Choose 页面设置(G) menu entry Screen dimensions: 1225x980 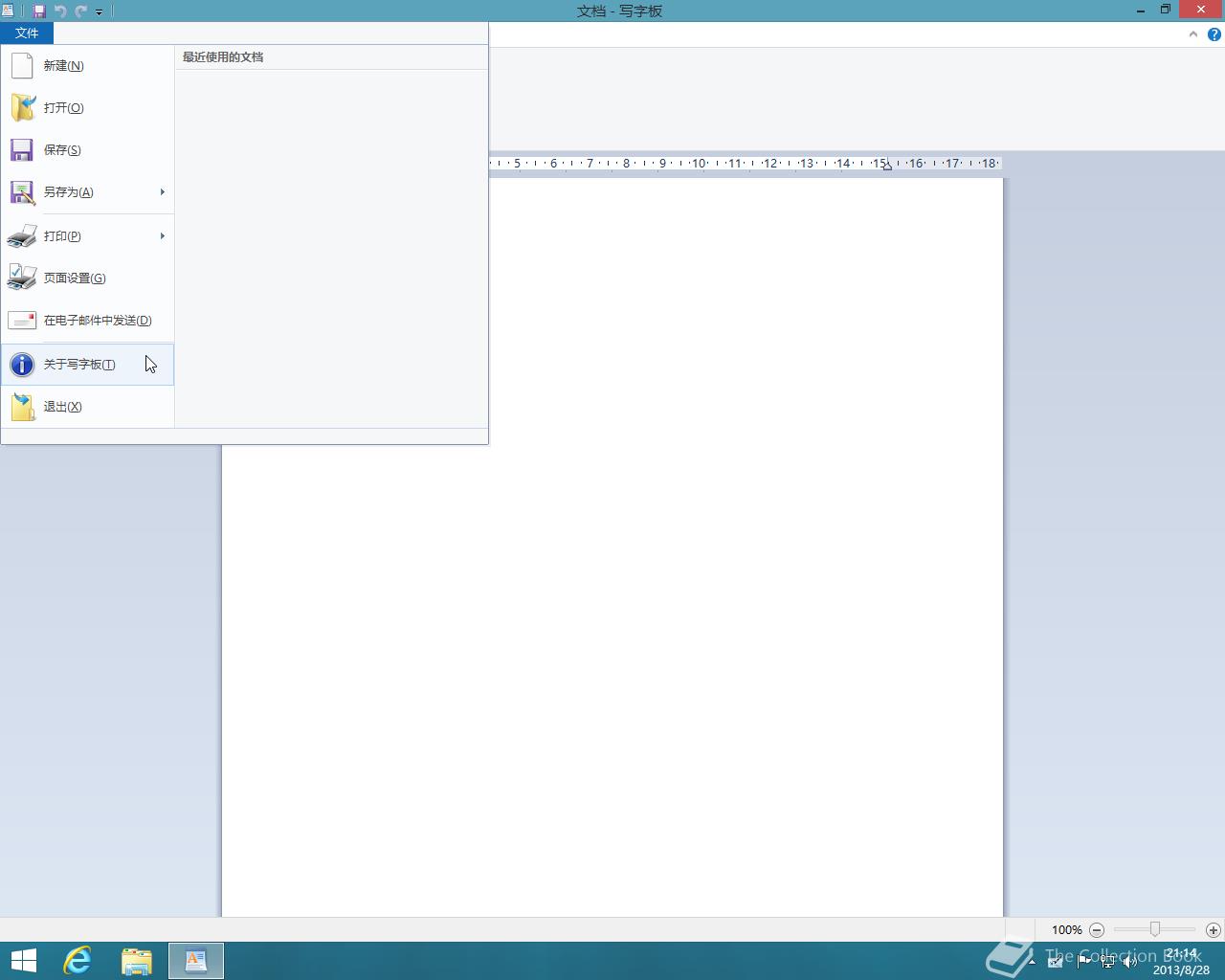coord(87,278)
